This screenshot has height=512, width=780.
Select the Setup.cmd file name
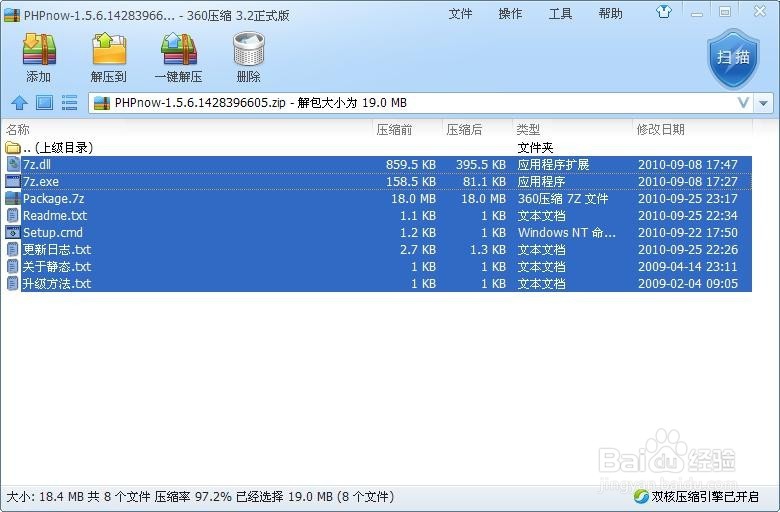[53, 232]
